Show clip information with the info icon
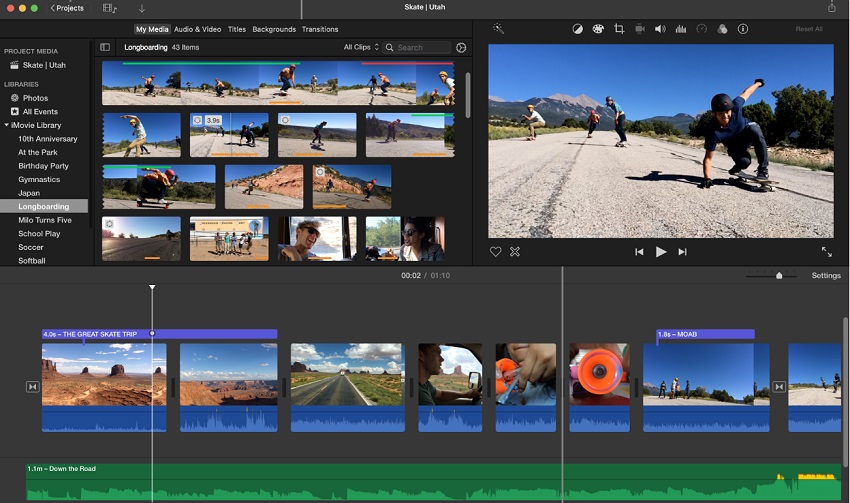The width and height of the screenshot is (850, 503). (743, 29)
